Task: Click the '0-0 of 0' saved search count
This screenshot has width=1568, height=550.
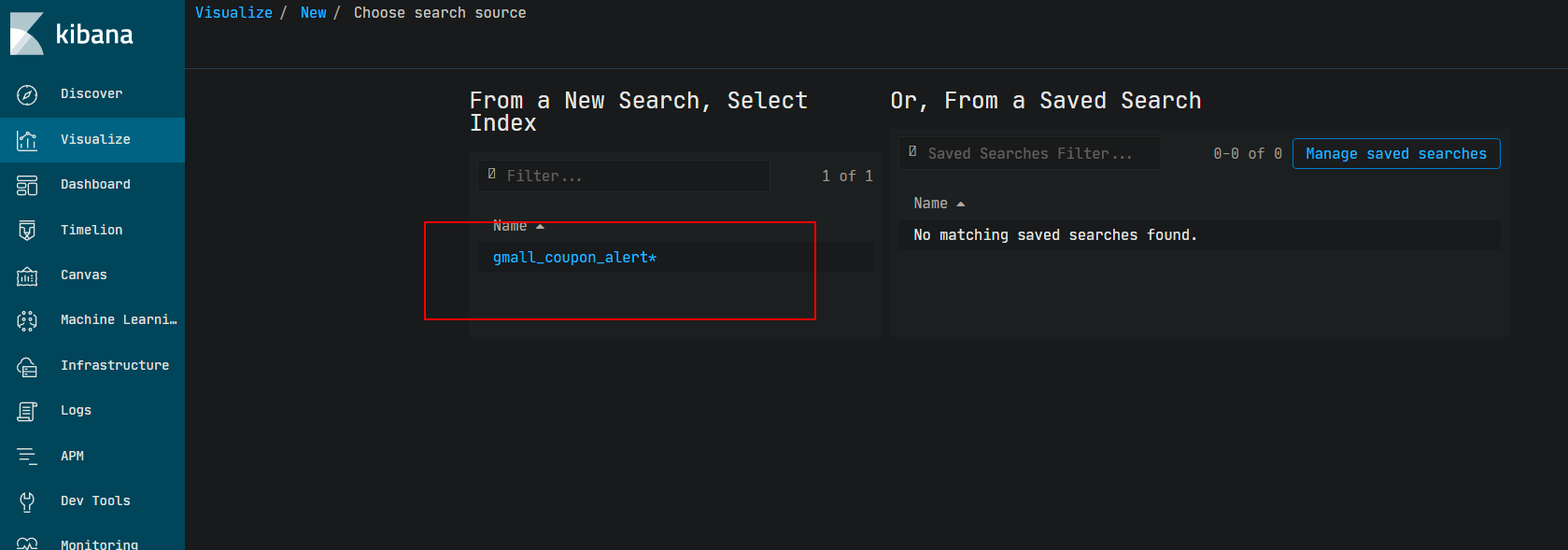Action: pyautogui.click(x=1248, y=154)
